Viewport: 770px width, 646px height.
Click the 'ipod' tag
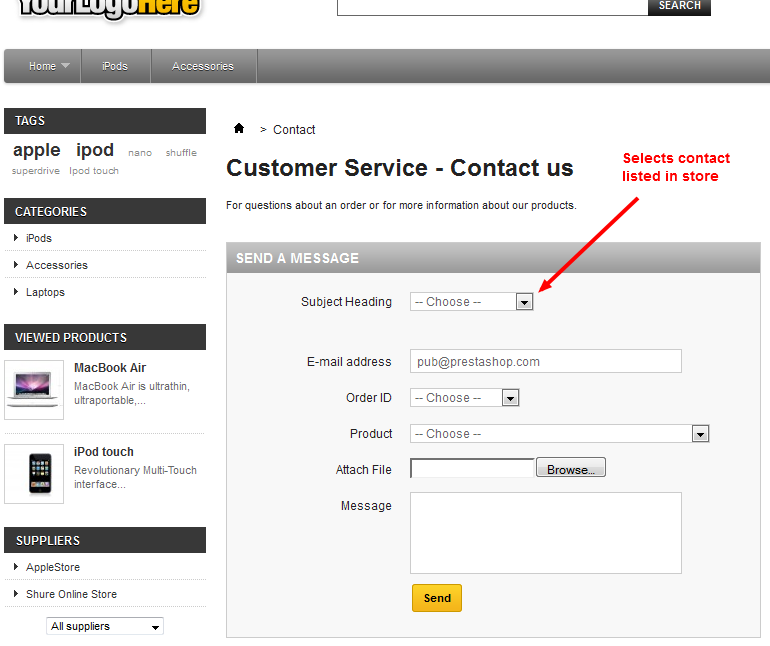pos(95,150)
